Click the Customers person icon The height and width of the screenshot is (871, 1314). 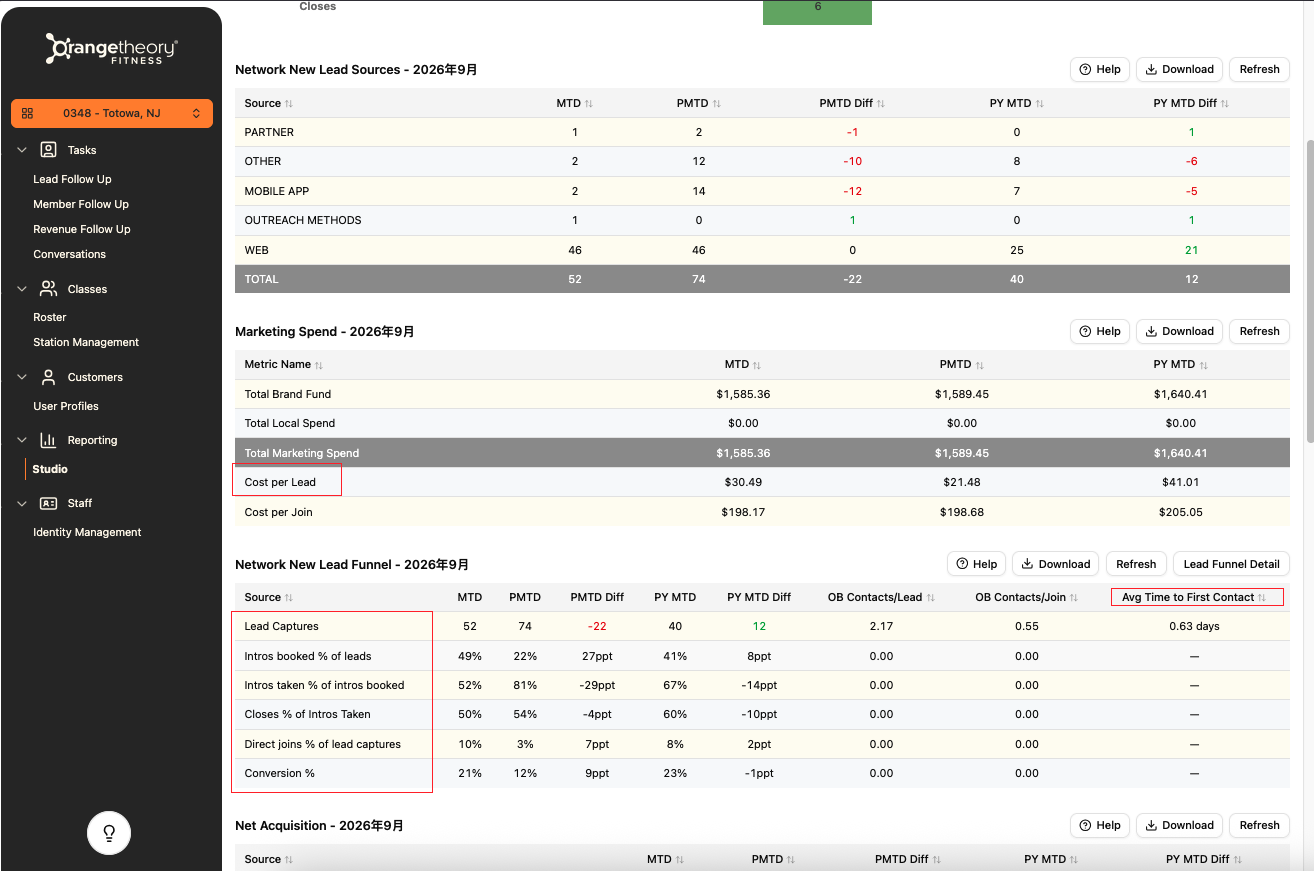pyautogui.click(x=48, y=377)
